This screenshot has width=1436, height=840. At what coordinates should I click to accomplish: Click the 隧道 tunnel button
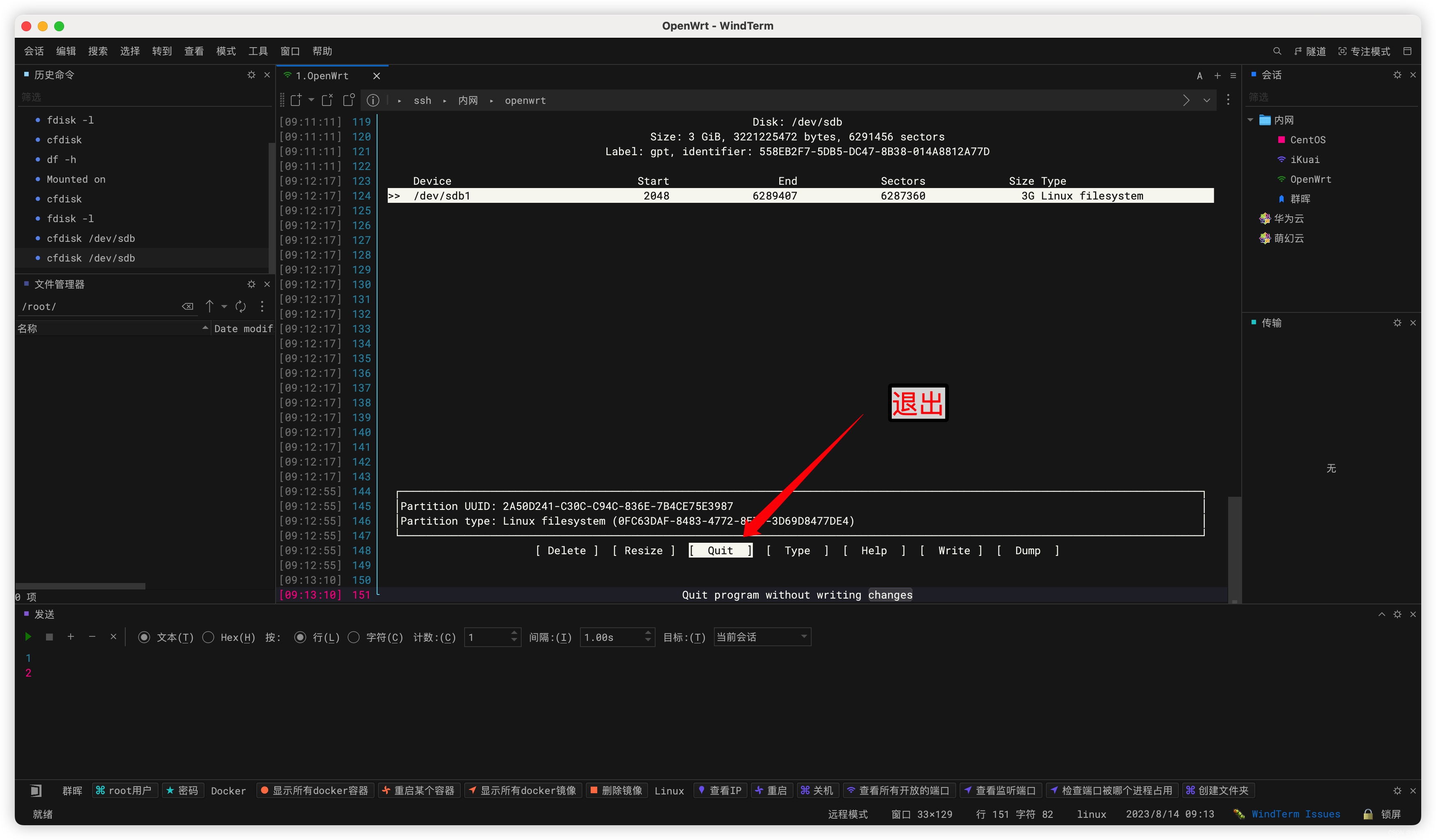(x=1309, y=51)
